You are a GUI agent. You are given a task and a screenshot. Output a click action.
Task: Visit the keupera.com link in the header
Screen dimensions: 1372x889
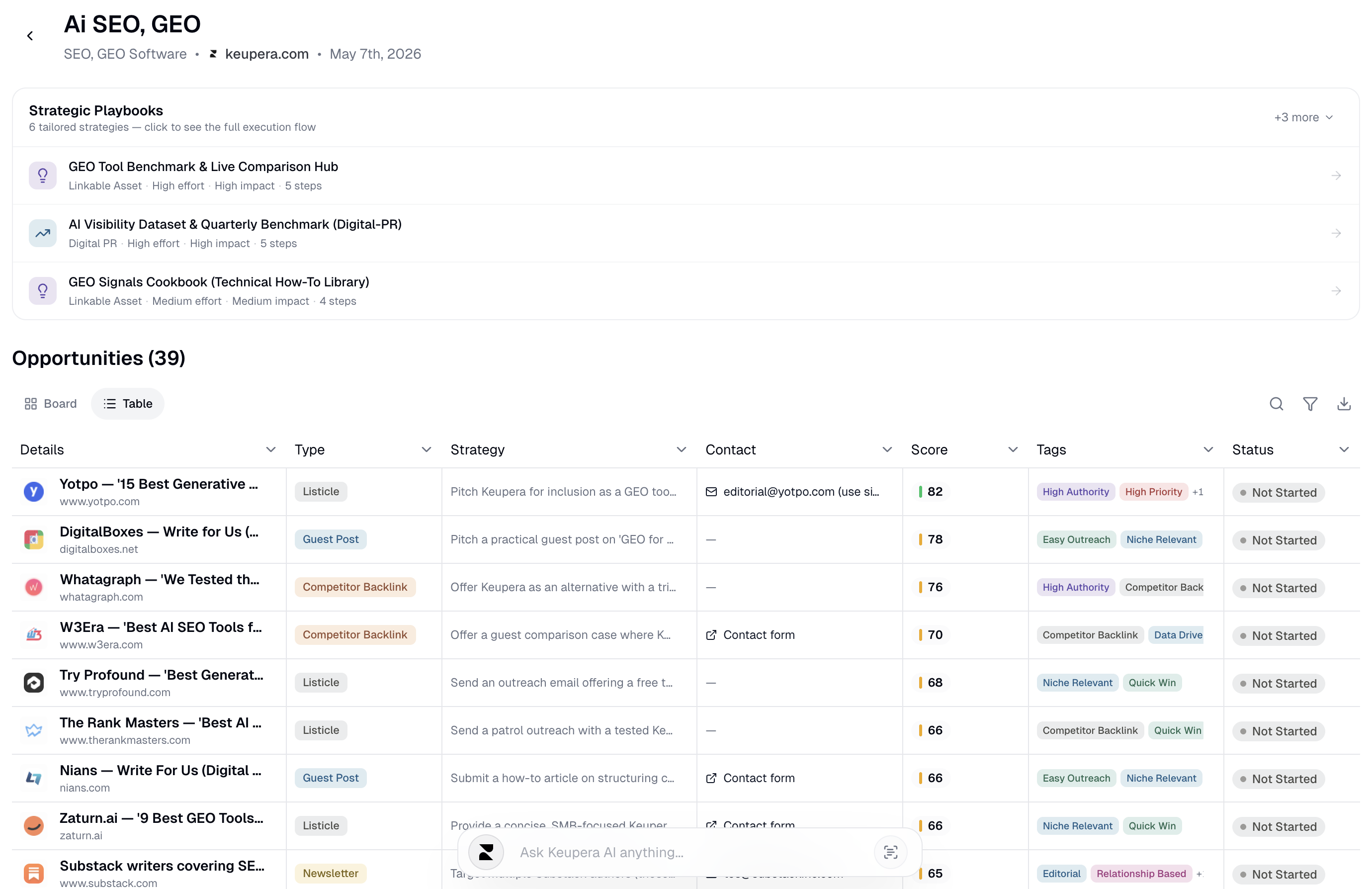pos(267,54)
